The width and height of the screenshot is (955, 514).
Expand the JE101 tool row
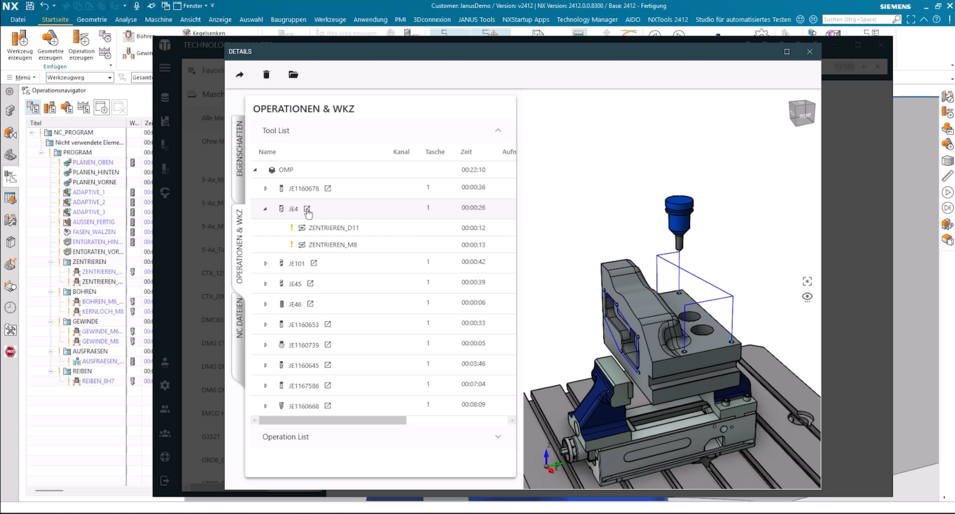[266, 263]
